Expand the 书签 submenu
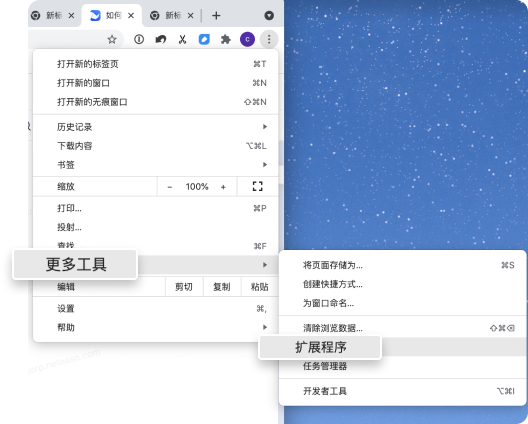The image size is (528, 424). tap(156, 165)
